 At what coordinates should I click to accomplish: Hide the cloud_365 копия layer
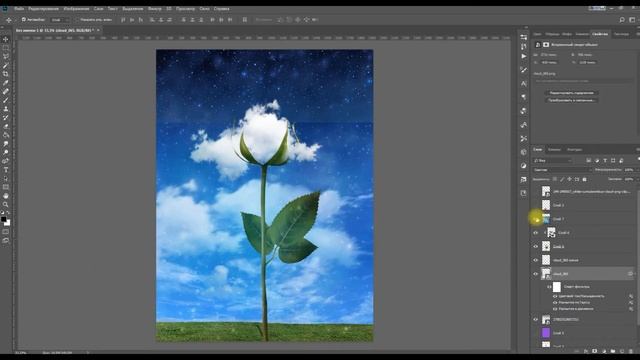click(x=536, y=260)
